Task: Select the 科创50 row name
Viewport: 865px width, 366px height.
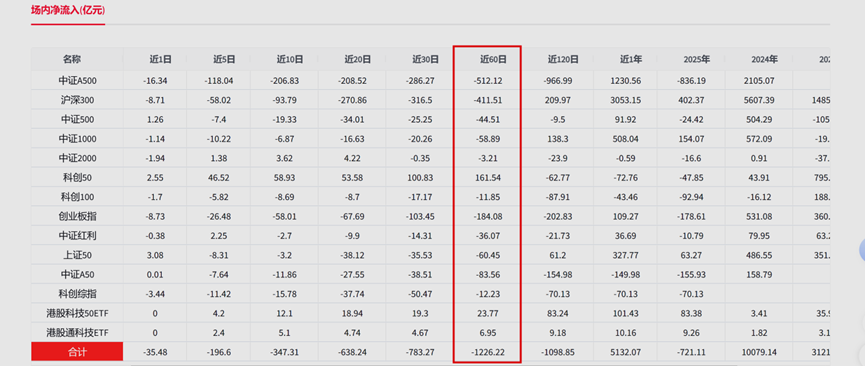Action: [x=77, y=178]
